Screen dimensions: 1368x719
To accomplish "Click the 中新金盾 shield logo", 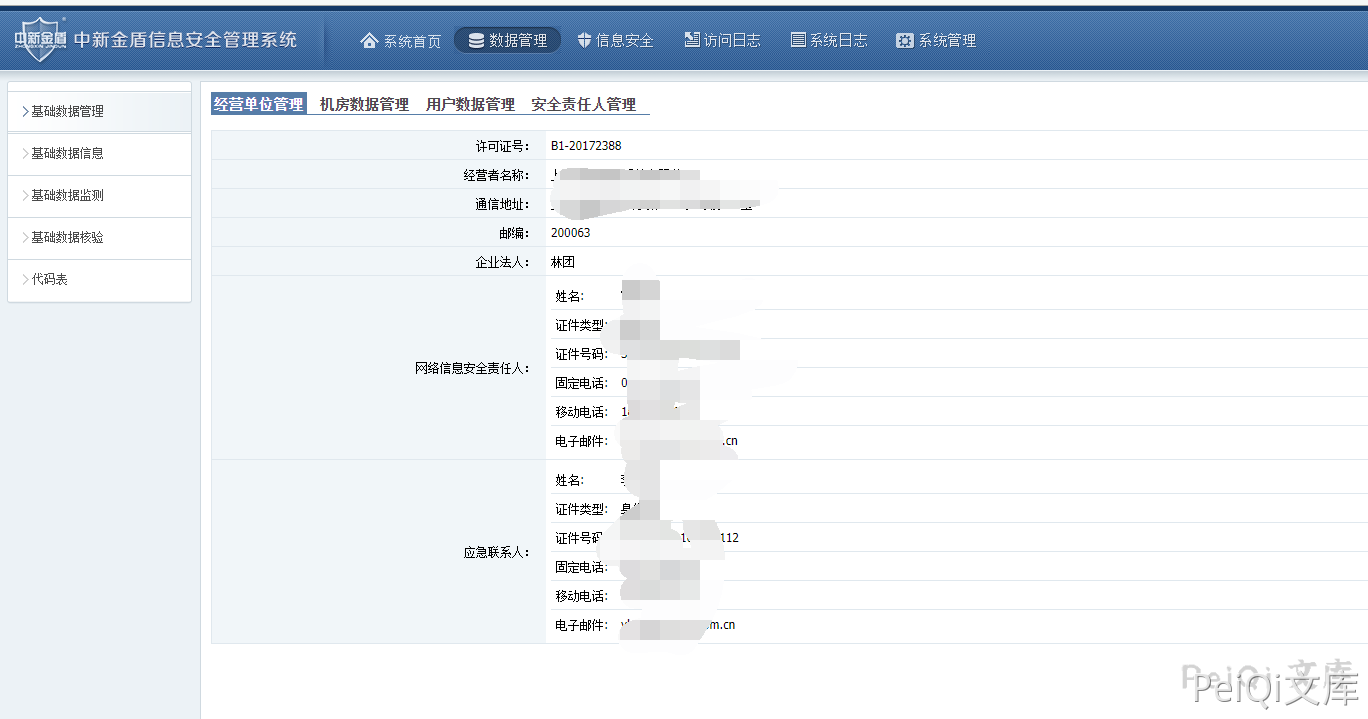I will coord(40,40).
